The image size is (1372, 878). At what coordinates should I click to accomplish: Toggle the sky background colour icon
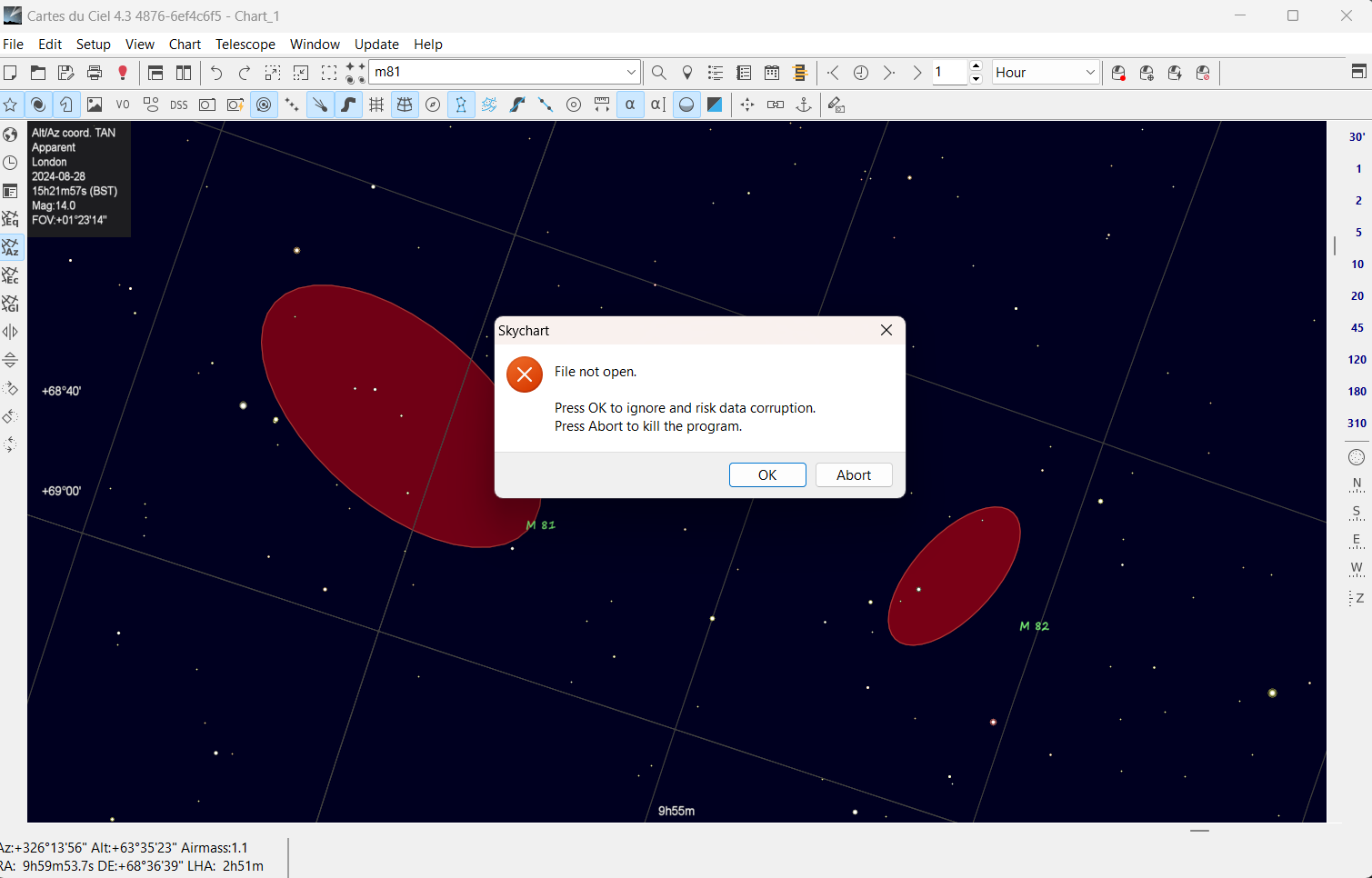click(x=715, y=105)
